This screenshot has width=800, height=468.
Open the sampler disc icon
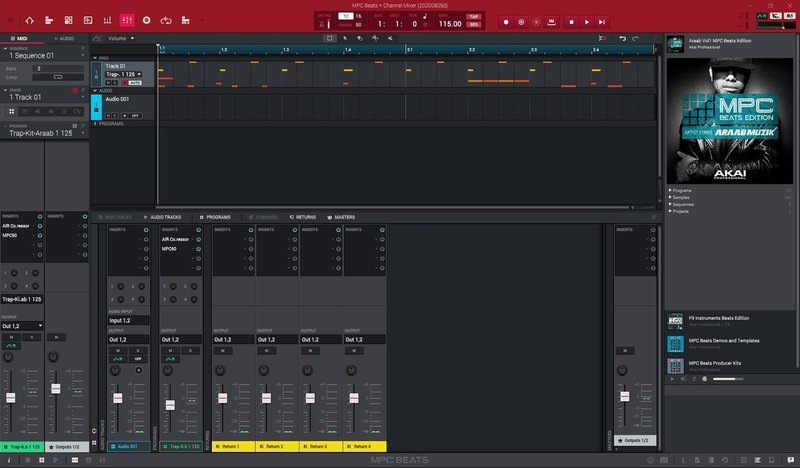tap(146, 20)
